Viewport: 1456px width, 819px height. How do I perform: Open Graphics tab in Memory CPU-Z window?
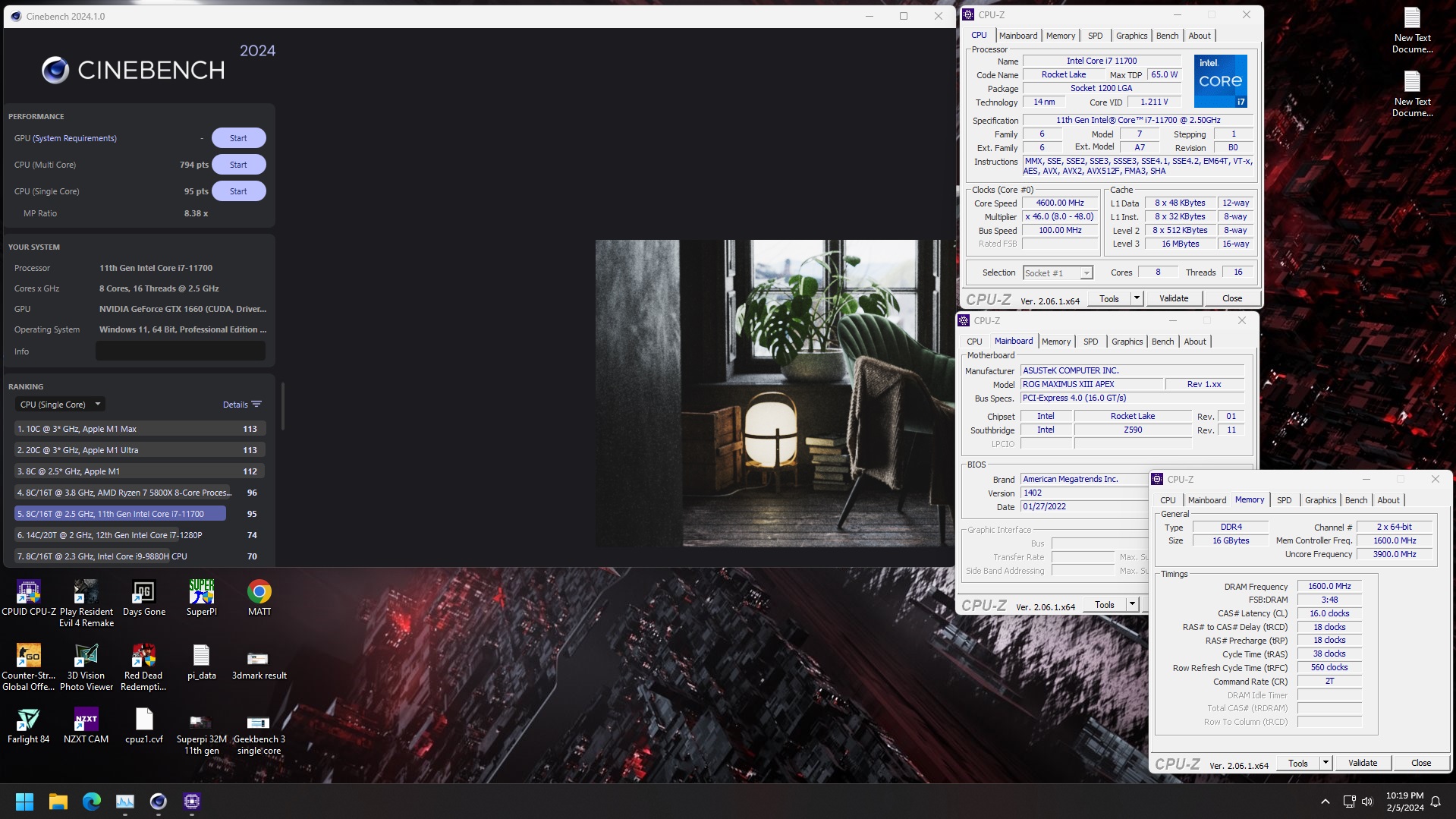1320,500
